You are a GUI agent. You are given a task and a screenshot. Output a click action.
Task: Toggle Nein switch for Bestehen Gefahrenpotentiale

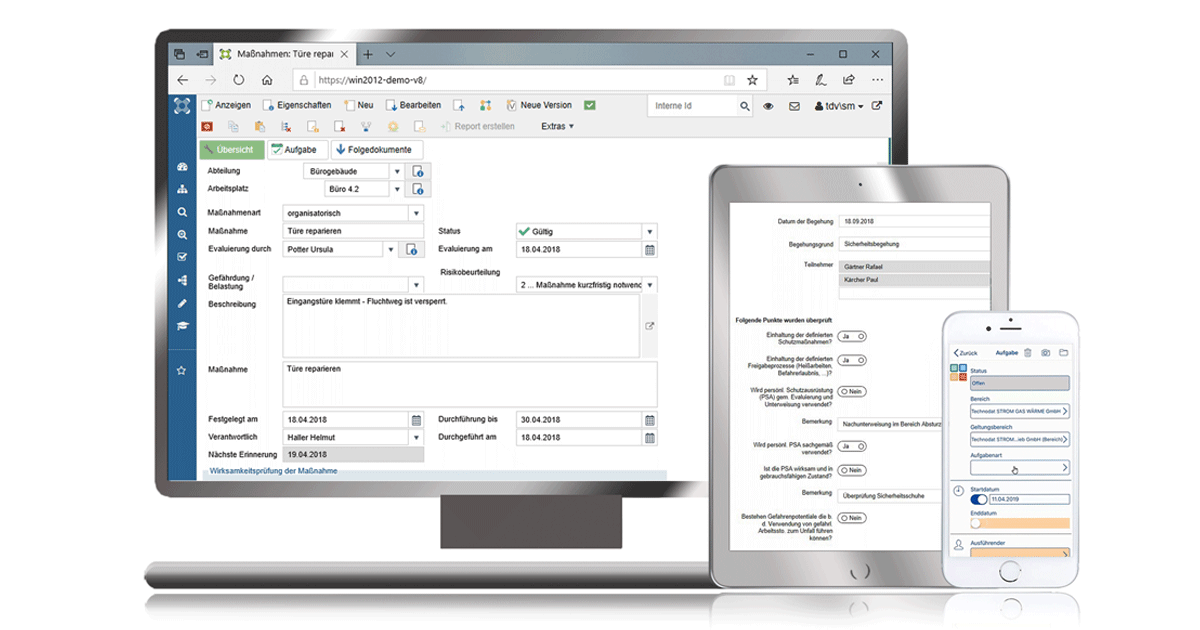pyautogui.click(x=853, y=518)
